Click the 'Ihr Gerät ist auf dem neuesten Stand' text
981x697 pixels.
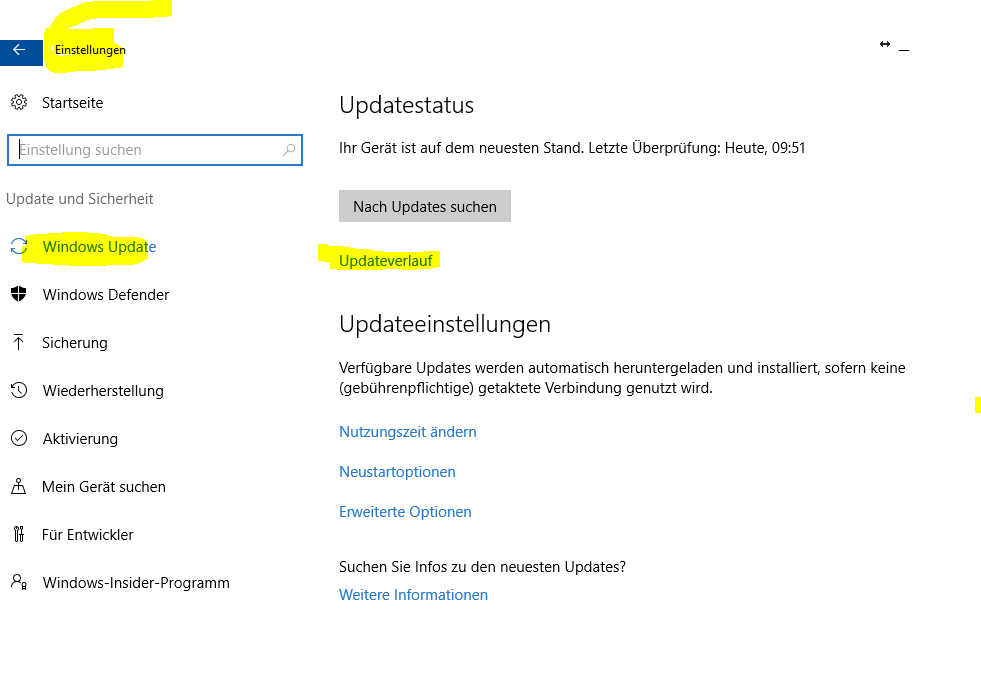click(x=461, y=148)
